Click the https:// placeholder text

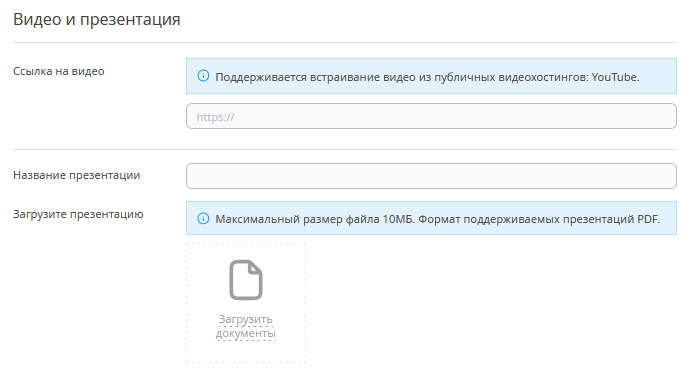click(x=215, y=117)
